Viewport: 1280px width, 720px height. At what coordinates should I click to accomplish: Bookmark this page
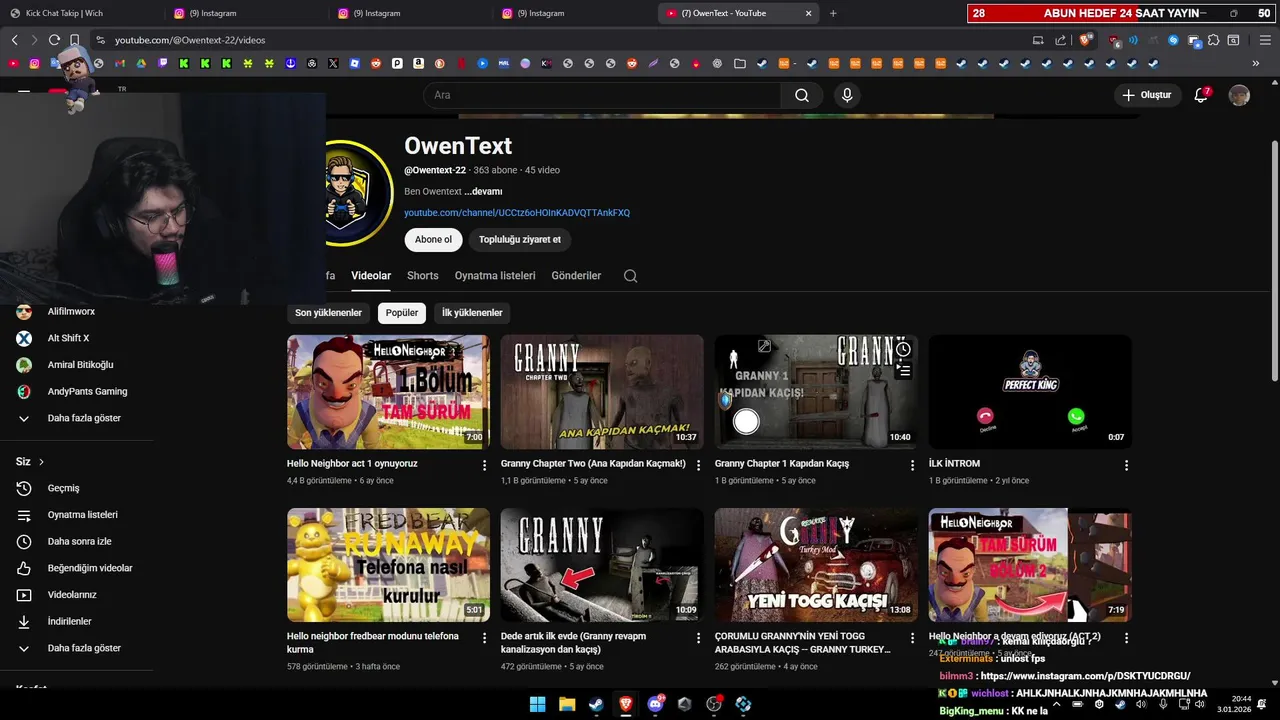[74, 40]
